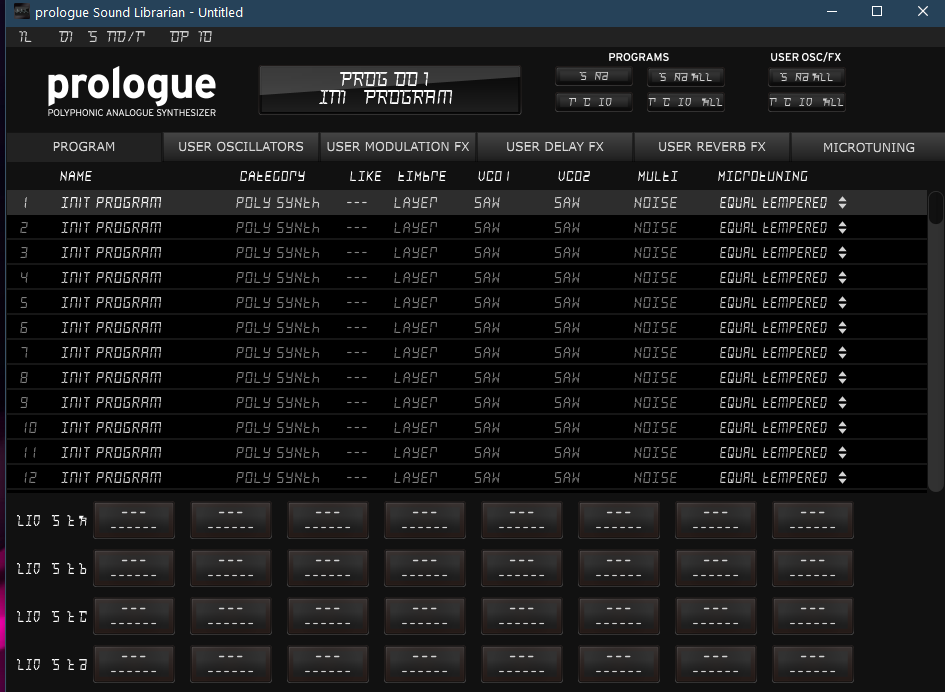Change microtuning stepper for program 3
This screenshot has width=945, height=692.
[x=843, y=253]
